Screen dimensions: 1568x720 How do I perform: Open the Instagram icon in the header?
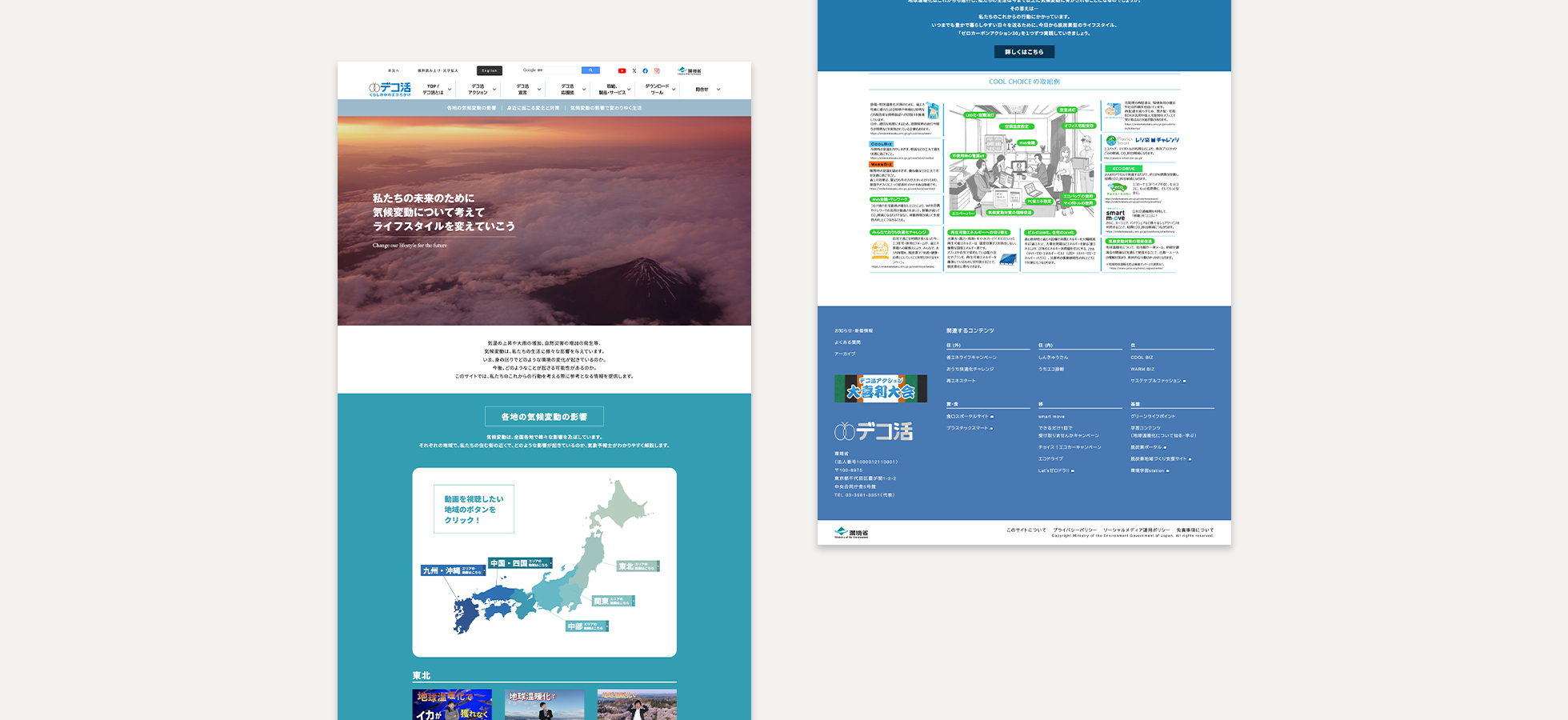click(657, 70)
